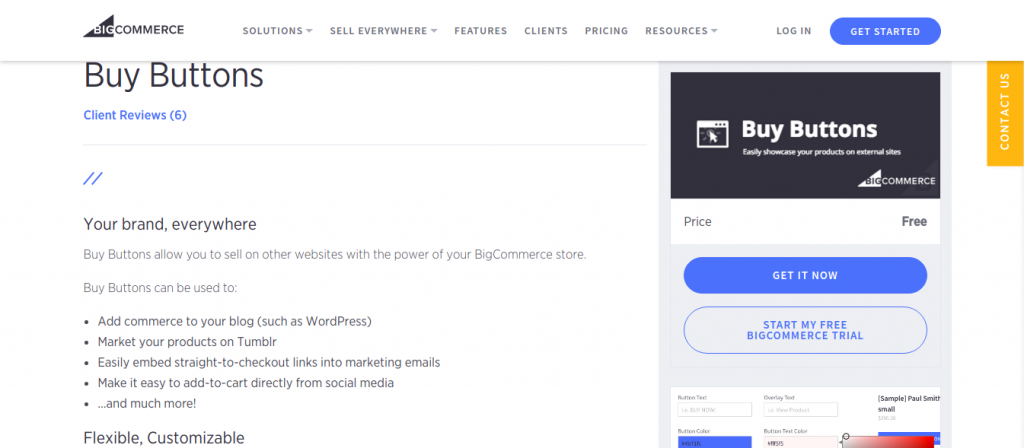1024x448 pixels.
Task: Start my free BigCommerce trial
Action: (x=805, y=330)
